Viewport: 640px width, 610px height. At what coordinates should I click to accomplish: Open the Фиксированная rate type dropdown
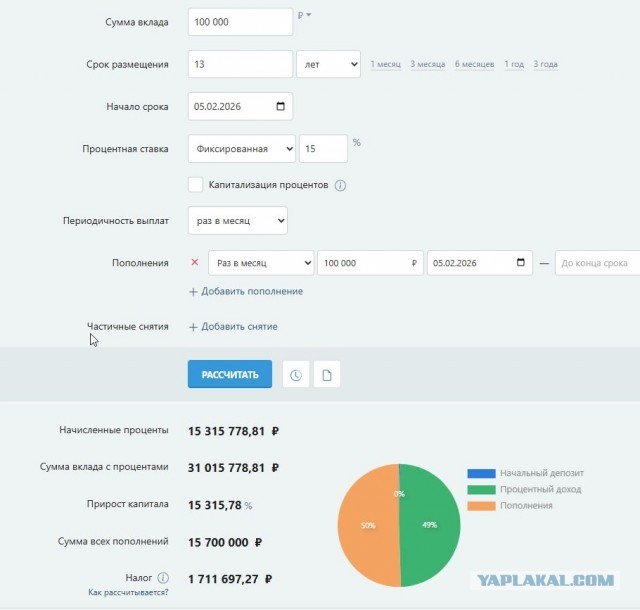click(242, 149)
